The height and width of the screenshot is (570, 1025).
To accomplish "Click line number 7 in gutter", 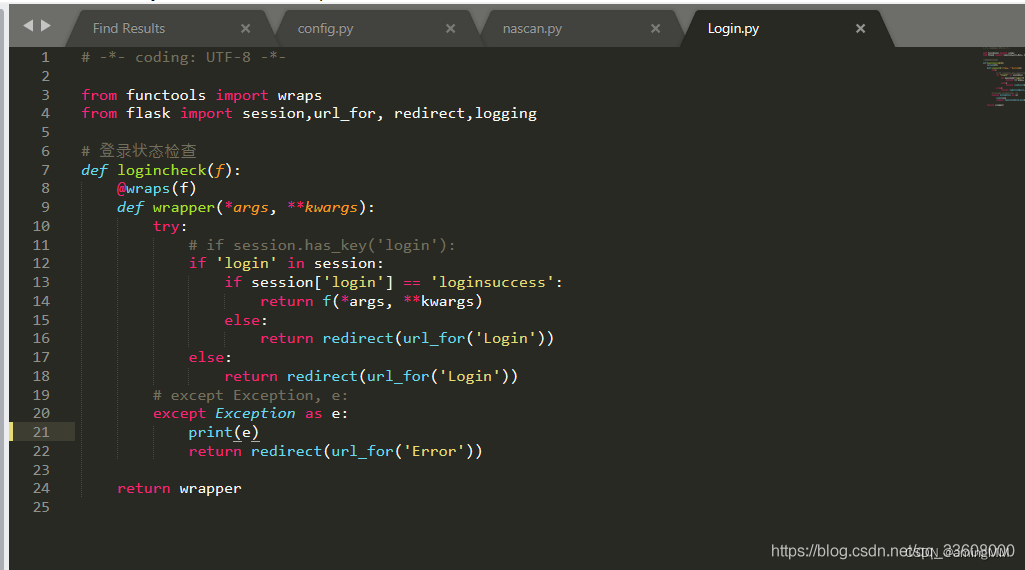I will (x=45, y=170).
